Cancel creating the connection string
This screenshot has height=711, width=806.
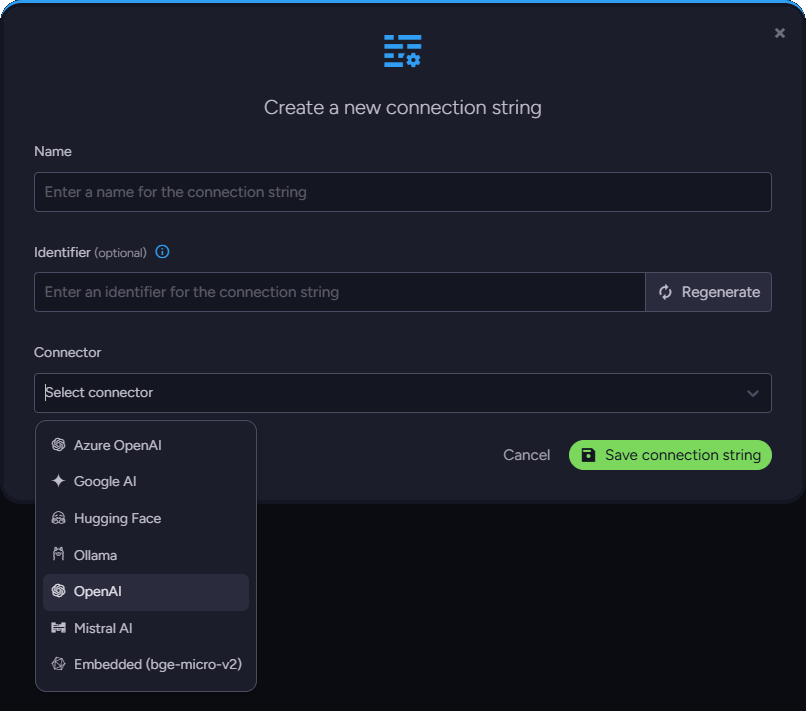point(526,455)
